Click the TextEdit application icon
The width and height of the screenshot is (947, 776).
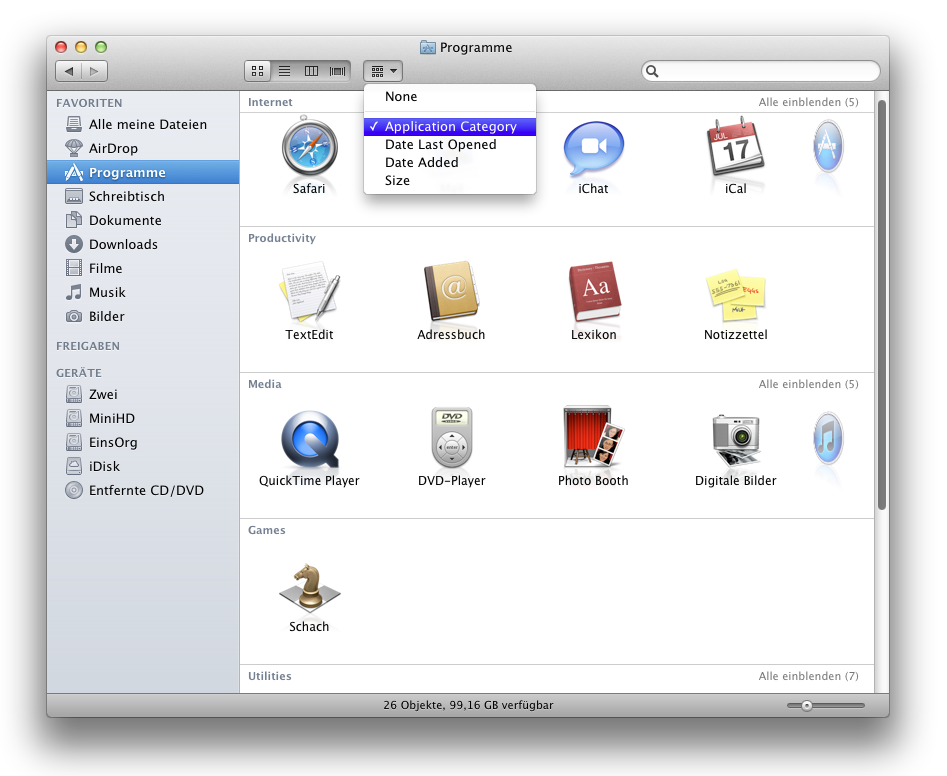309,293
